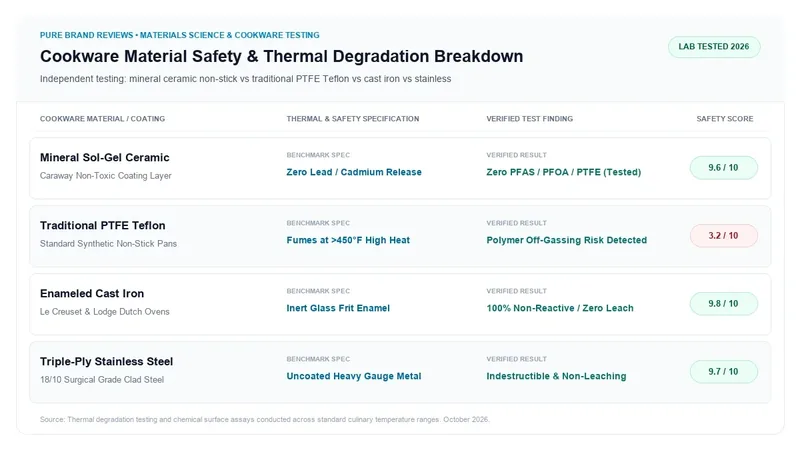
Task: Click Verified Result label in Stainless Steel row
Action: [516, 359]
